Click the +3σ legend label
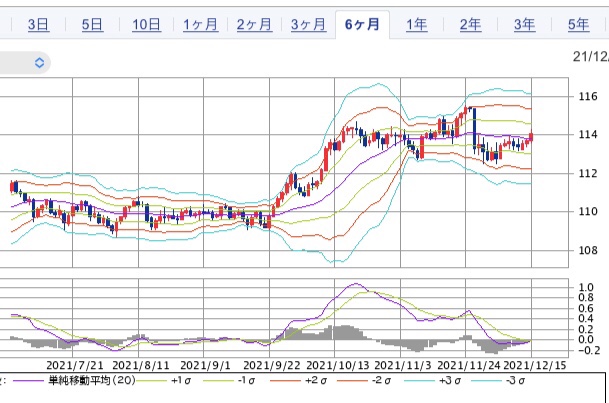This screenshot has width=609, height=403. click(450, 380)
